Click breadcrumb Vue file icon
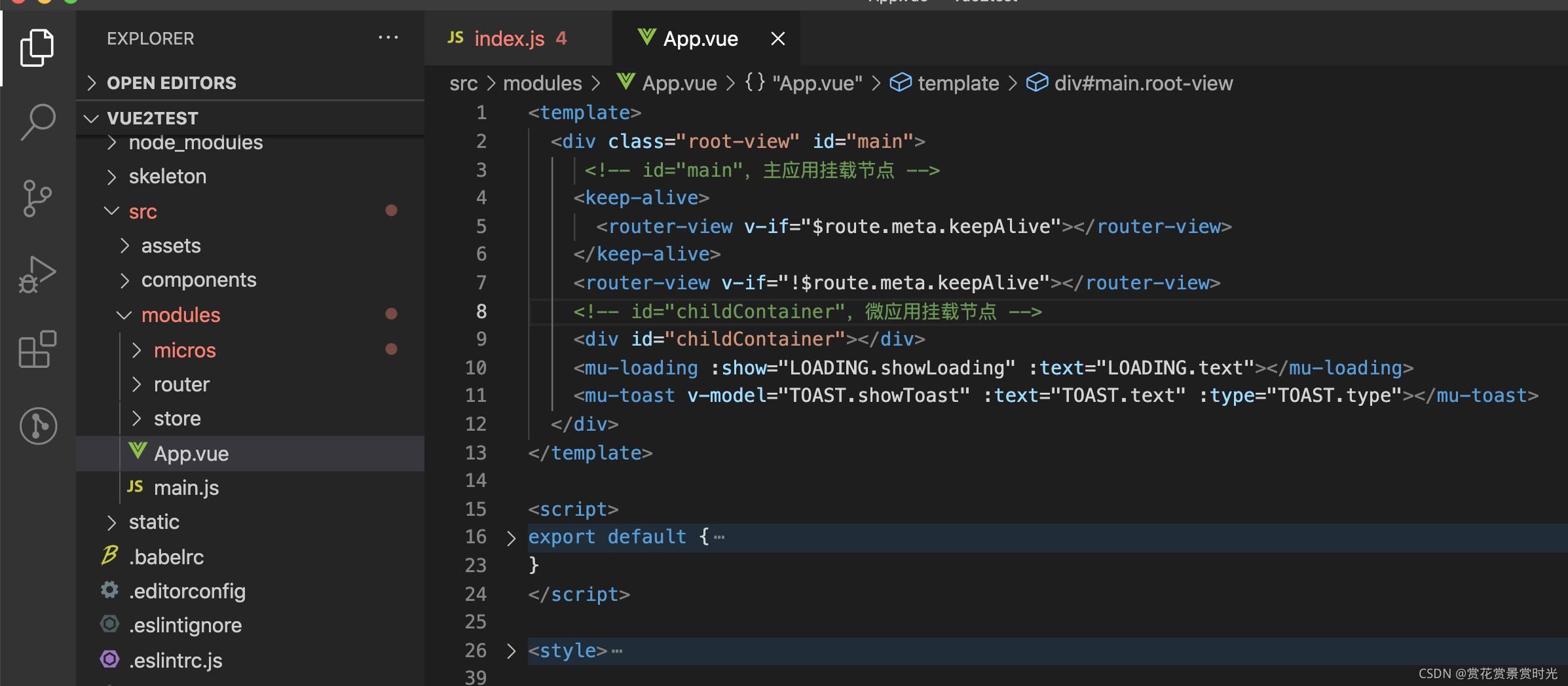1568x686 pixels. (x=626, y=82)
